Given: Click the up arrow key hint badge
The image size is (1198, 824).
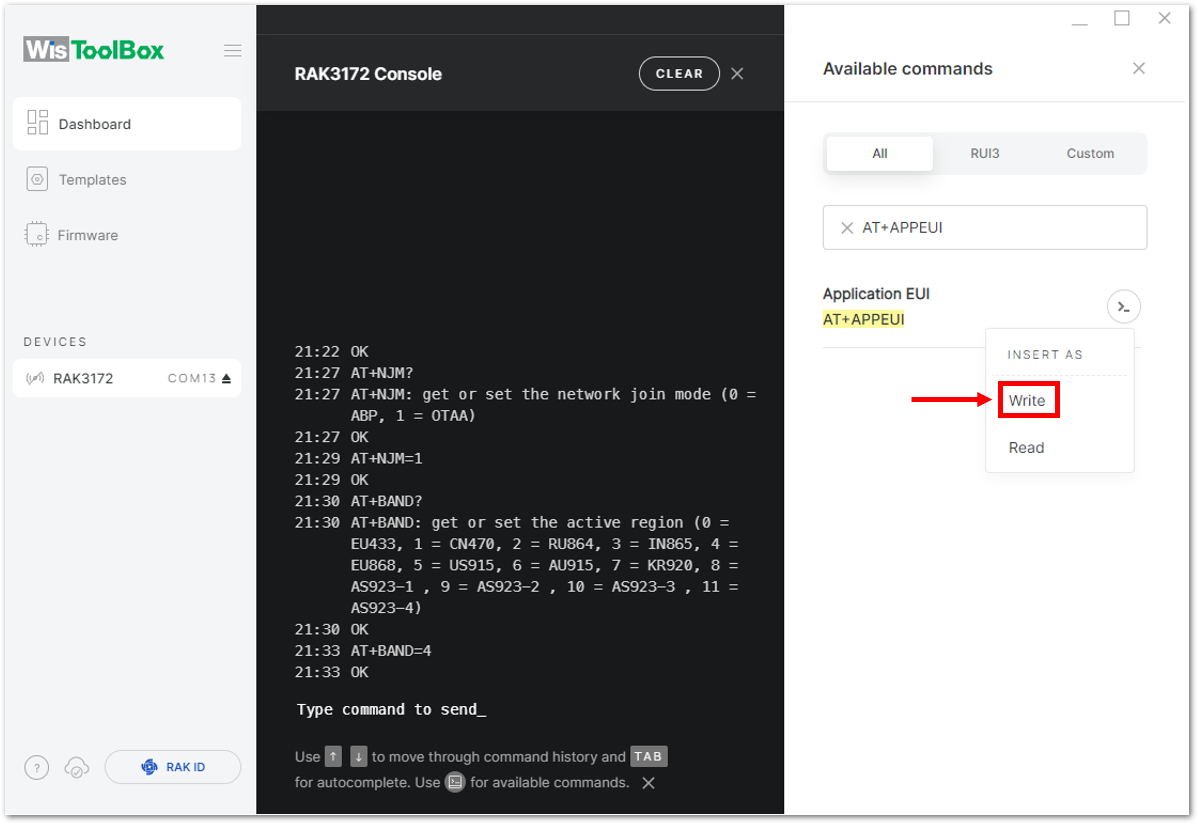Looking at the screenshot, I should [x=333, y=756].
